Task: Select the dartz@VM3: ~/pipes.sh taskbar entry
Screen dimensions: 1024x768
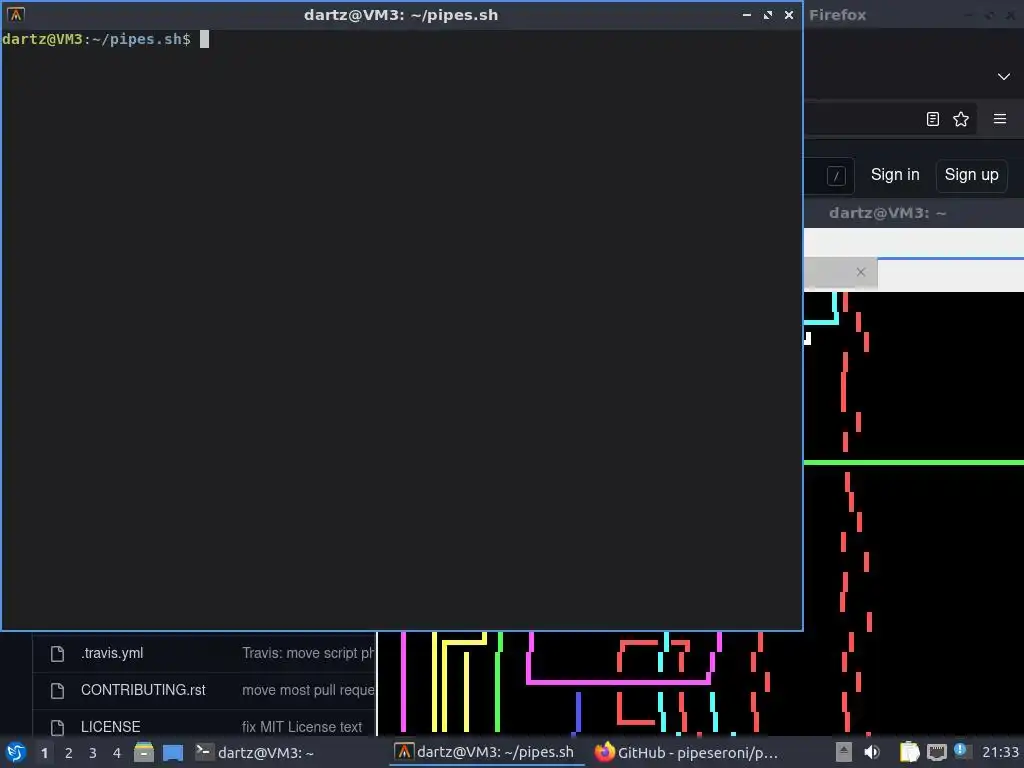Action: click(x=485, y=752)
